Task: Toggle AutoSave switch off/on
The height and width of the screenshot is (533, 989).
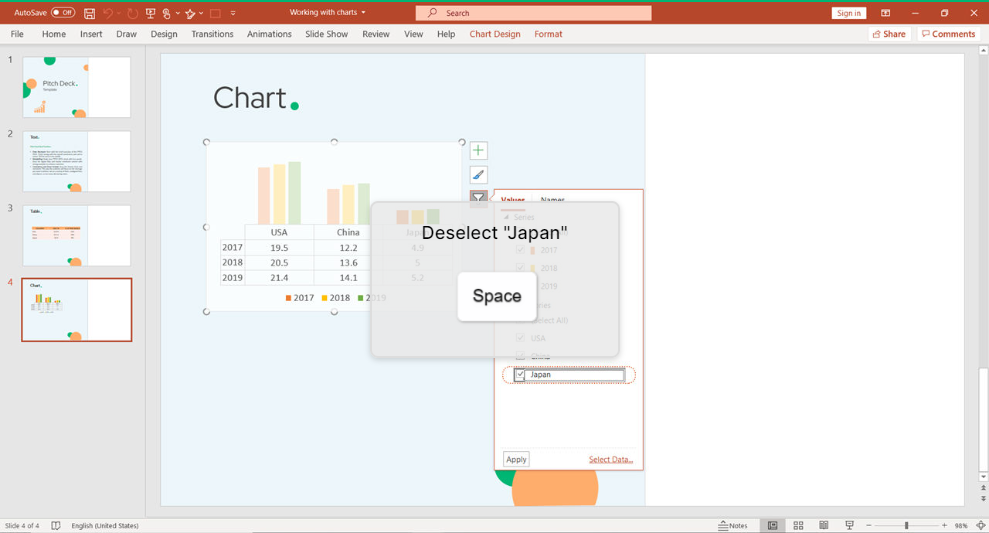Action: pyautogui.click(x=62, y=13)
